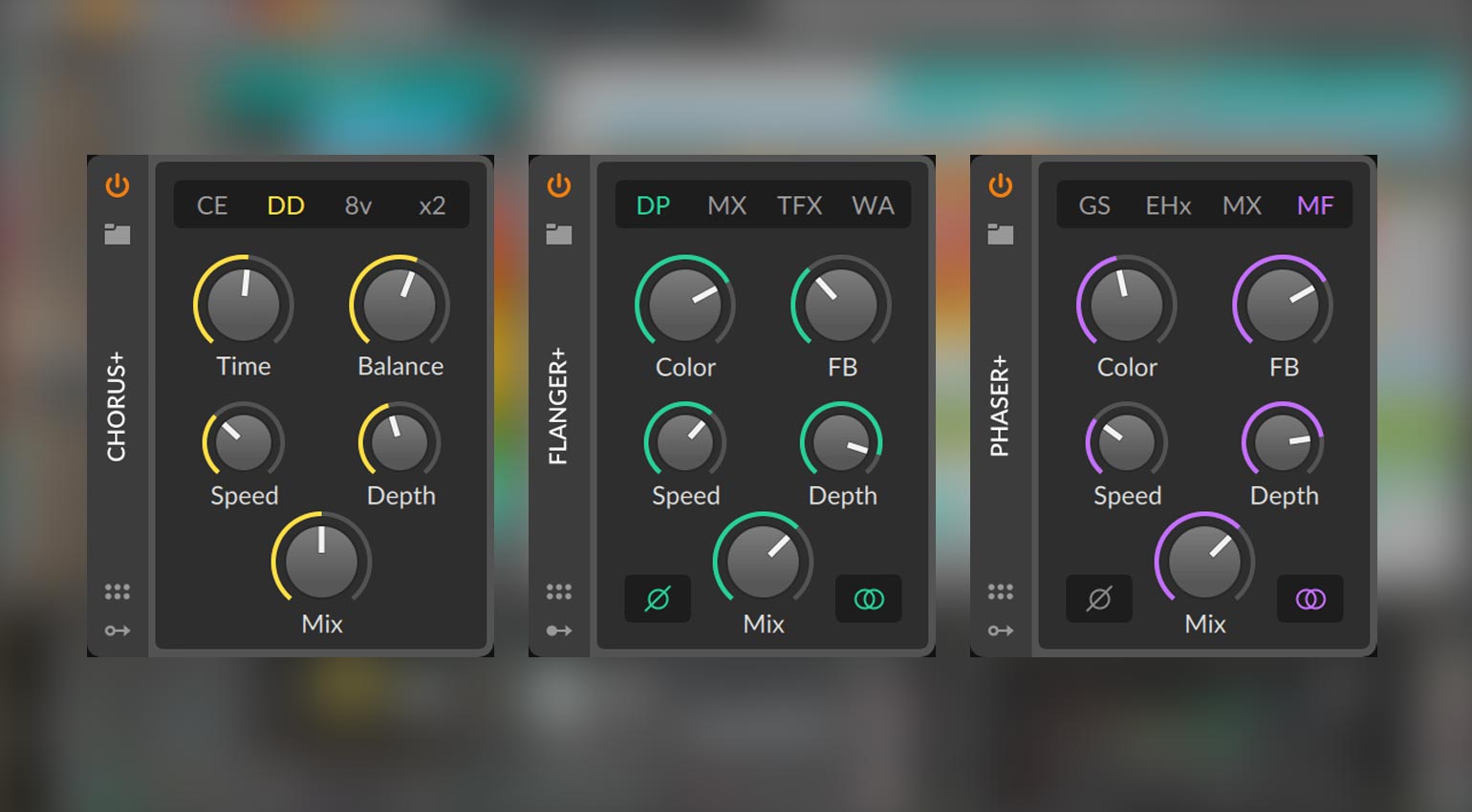Select the TFX mode in Flanger+

point(800,205)
